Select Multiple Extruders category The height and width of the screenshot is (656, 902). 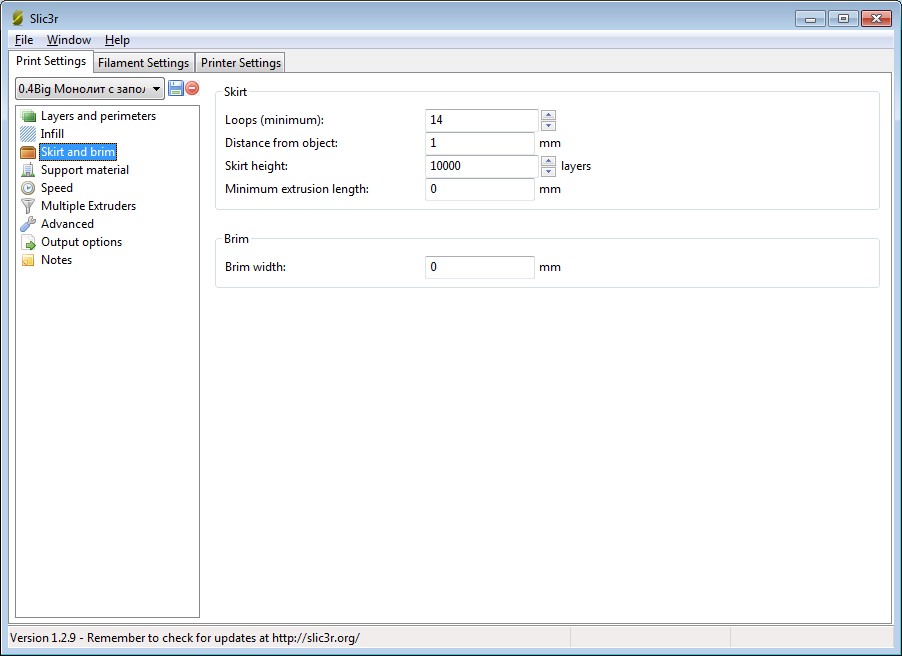click(x=88, y=206)
